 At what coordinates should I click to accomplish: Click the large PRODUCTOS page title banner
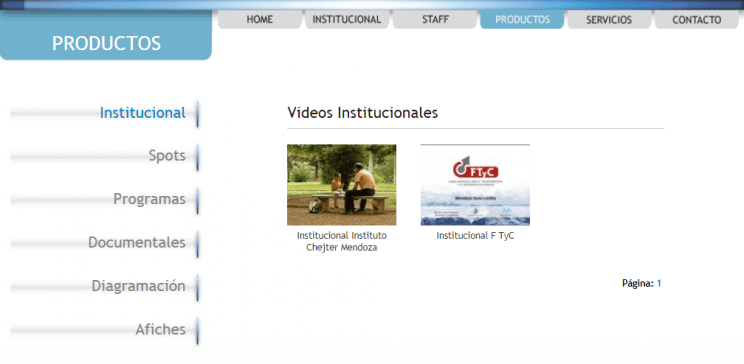click(106, 36)
